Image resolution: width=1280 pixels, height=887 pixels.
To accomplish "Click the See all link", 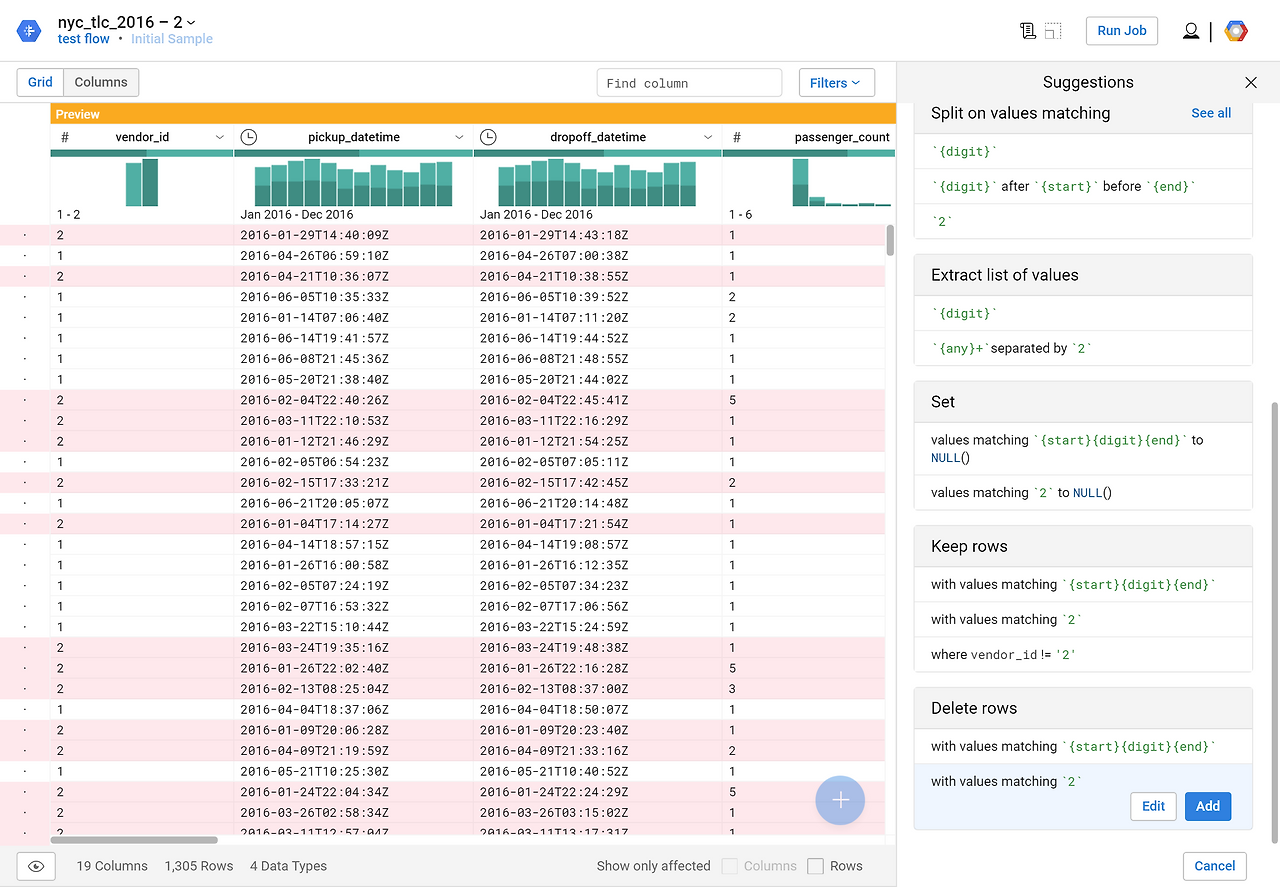I will (x=1210, y=113).
